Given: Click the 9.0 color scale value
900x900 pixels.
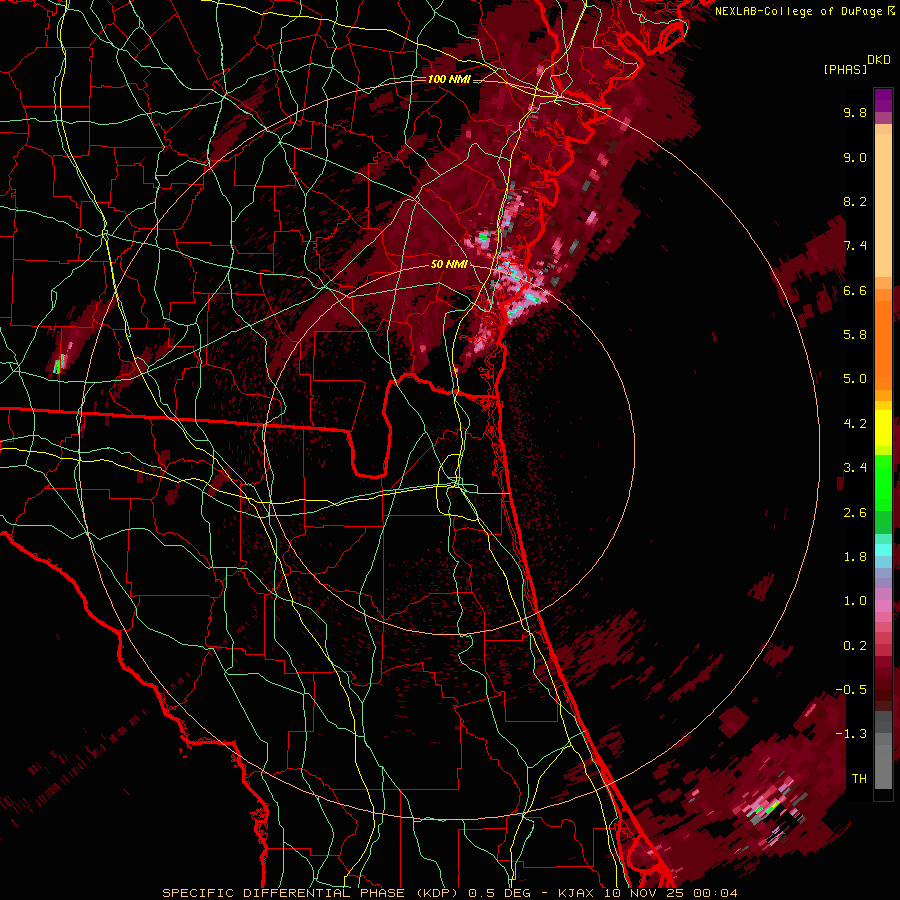Looking at the screenshot, I should pyautogui.click(x=855, y=157).
